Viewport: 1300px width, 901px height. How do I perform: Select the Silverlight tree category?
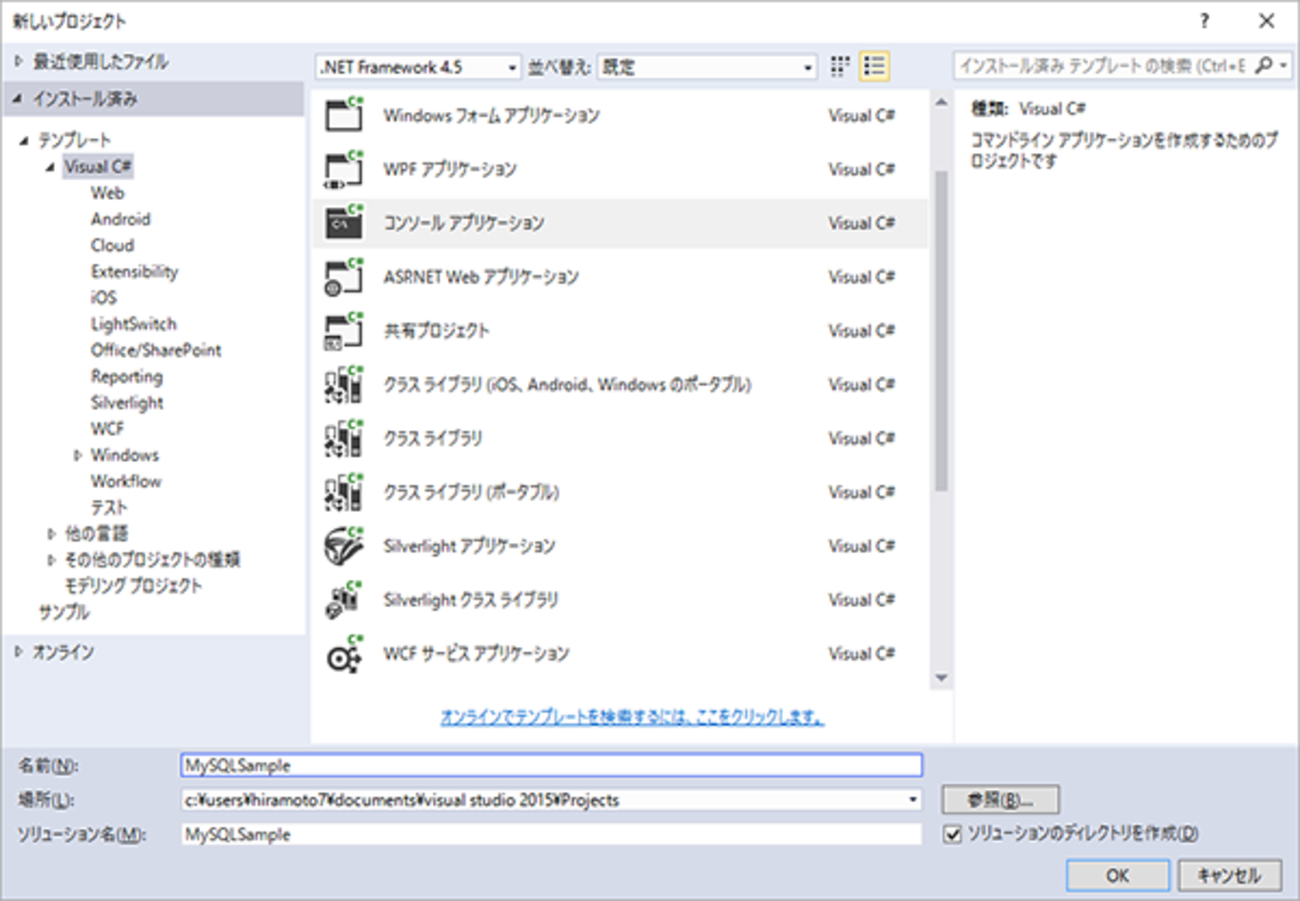pyautogui.click(x=127, y=402)
